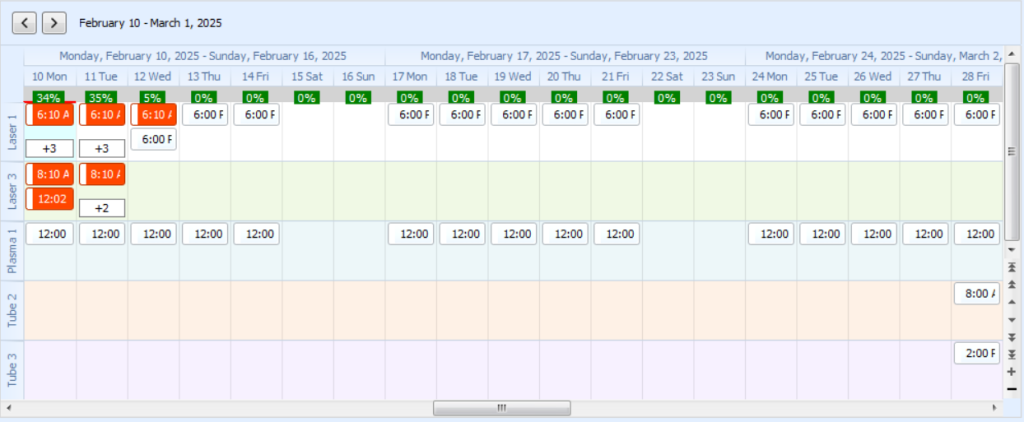Image resolution: width=1024 pixels, height=422 pixels.
Task: Open the 2:00 appointment in Tube 3 row
Action: 978,353
